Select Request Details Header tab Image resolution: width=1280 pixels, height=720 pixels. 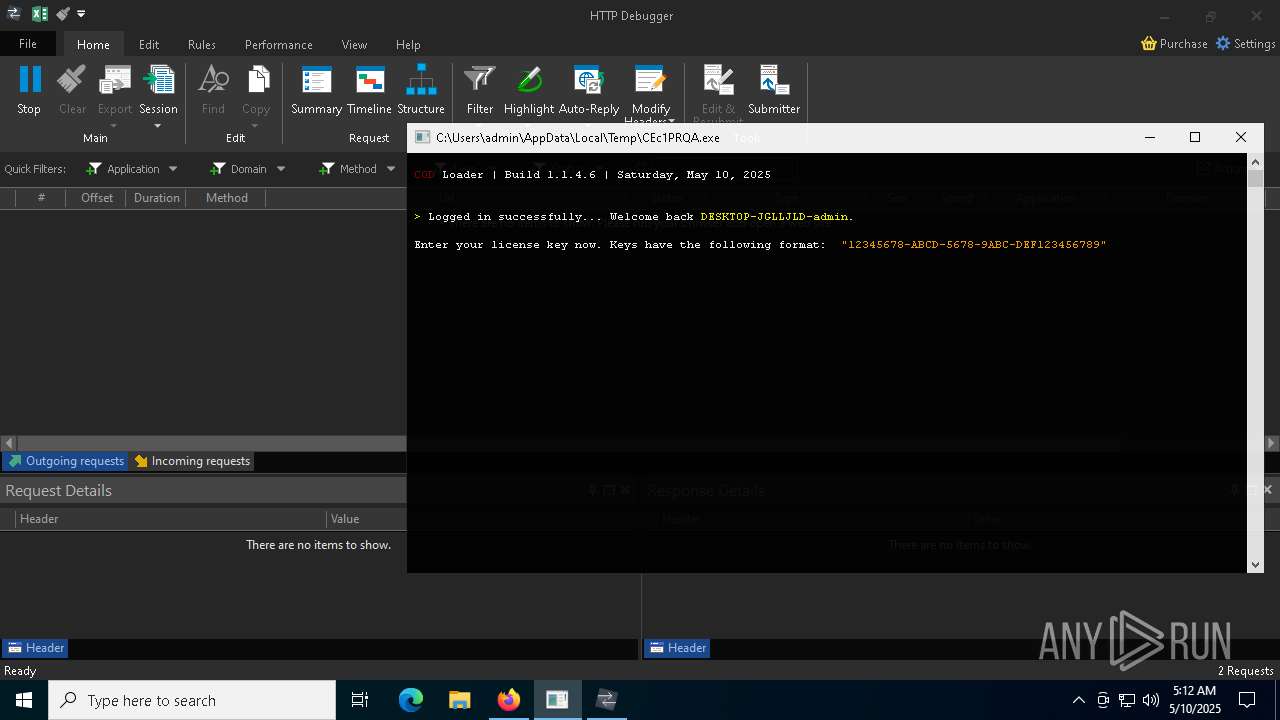click(x=35, y=648)
